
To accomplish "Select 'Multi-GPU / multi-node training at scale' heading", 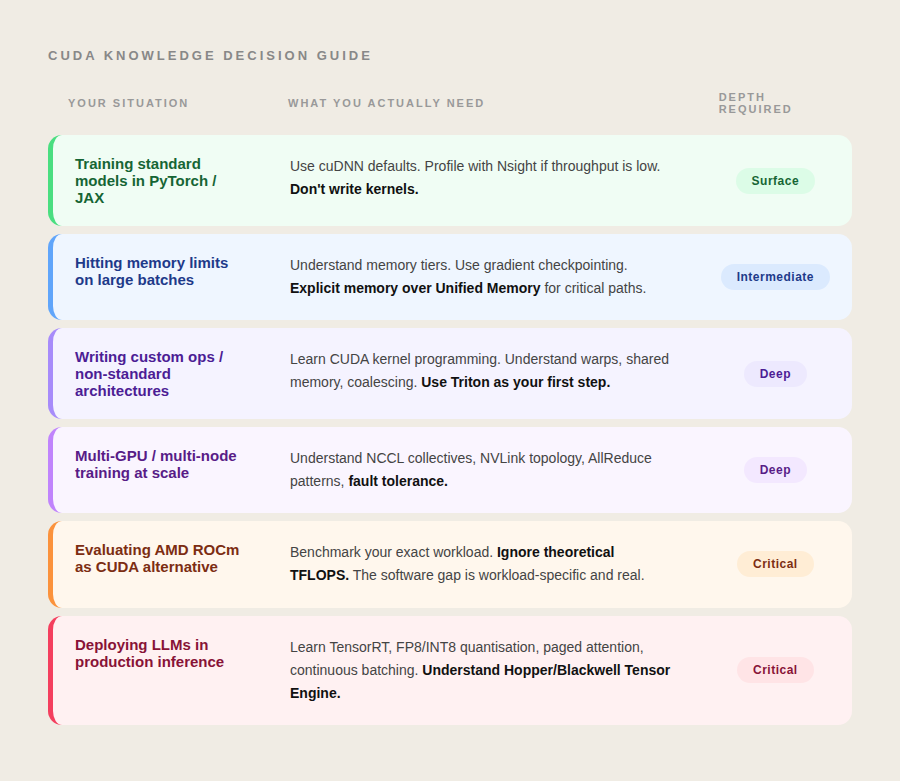I will point(156,464).
